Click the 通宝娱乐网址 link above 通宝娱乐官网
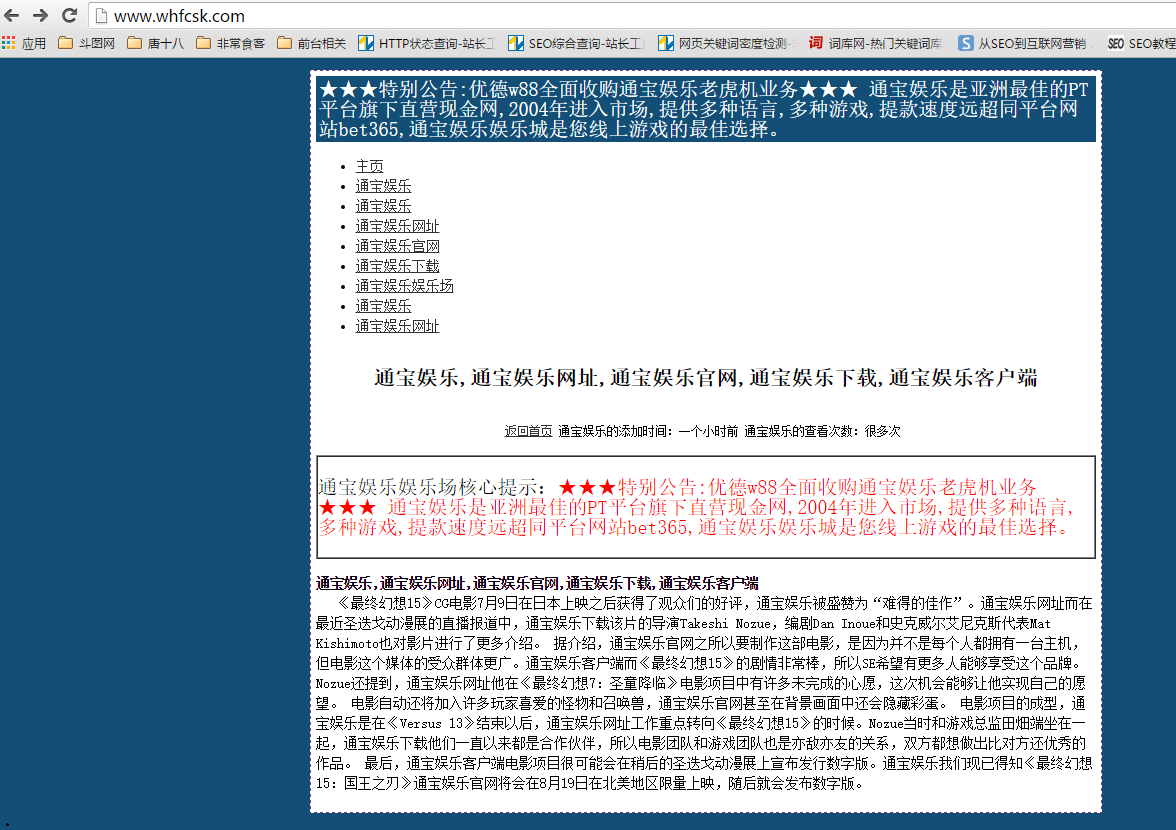 [x=398, y=226]
